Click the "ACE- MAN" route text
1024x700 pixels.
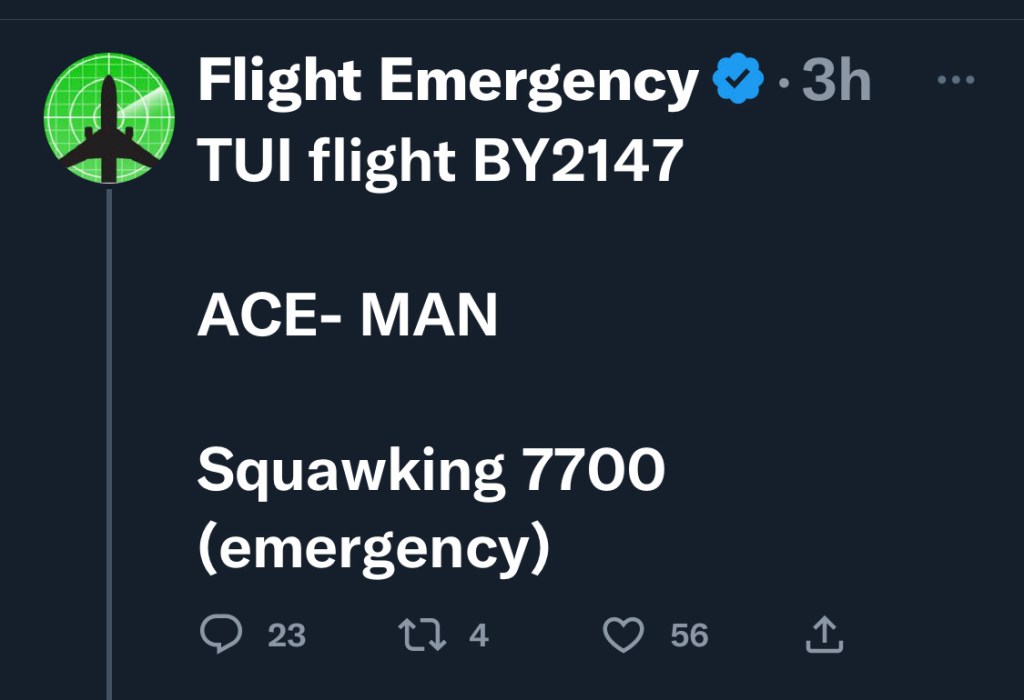pyautogui.click(x=347, y=316)
